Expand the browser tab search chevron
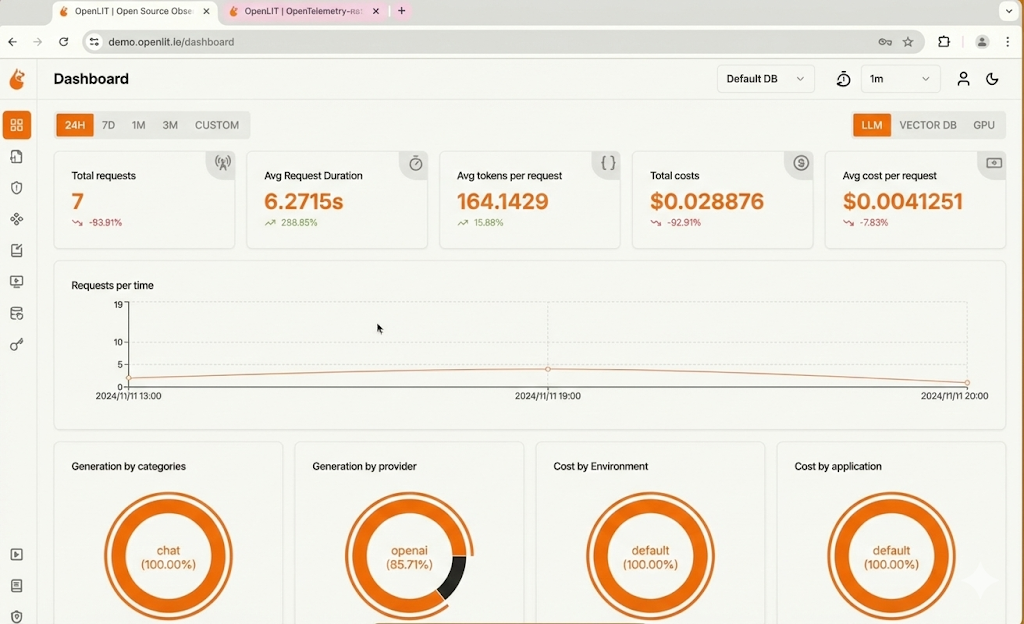 pyautogui.click(x=1010, y=10)
